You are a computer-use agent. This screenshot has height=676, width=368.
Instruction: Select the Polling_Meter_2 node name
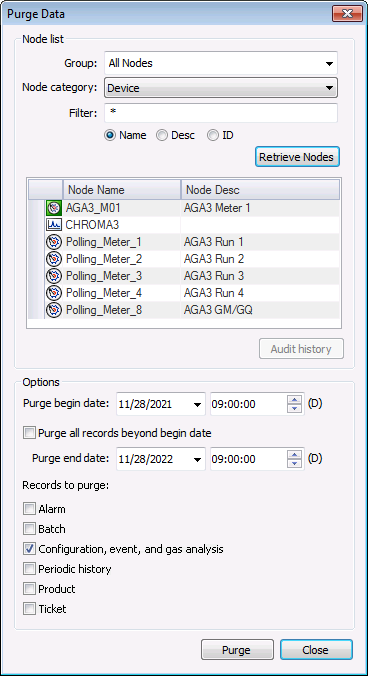[x=103, y=259]
